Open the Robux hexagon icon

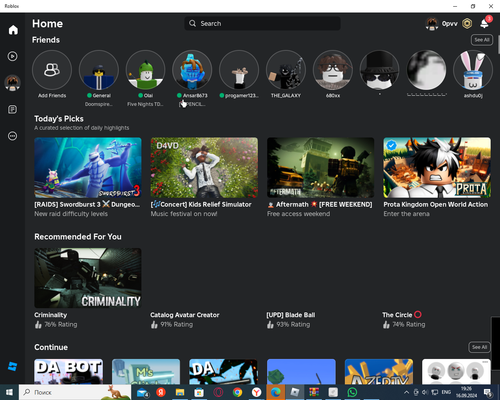click(467, 24)
